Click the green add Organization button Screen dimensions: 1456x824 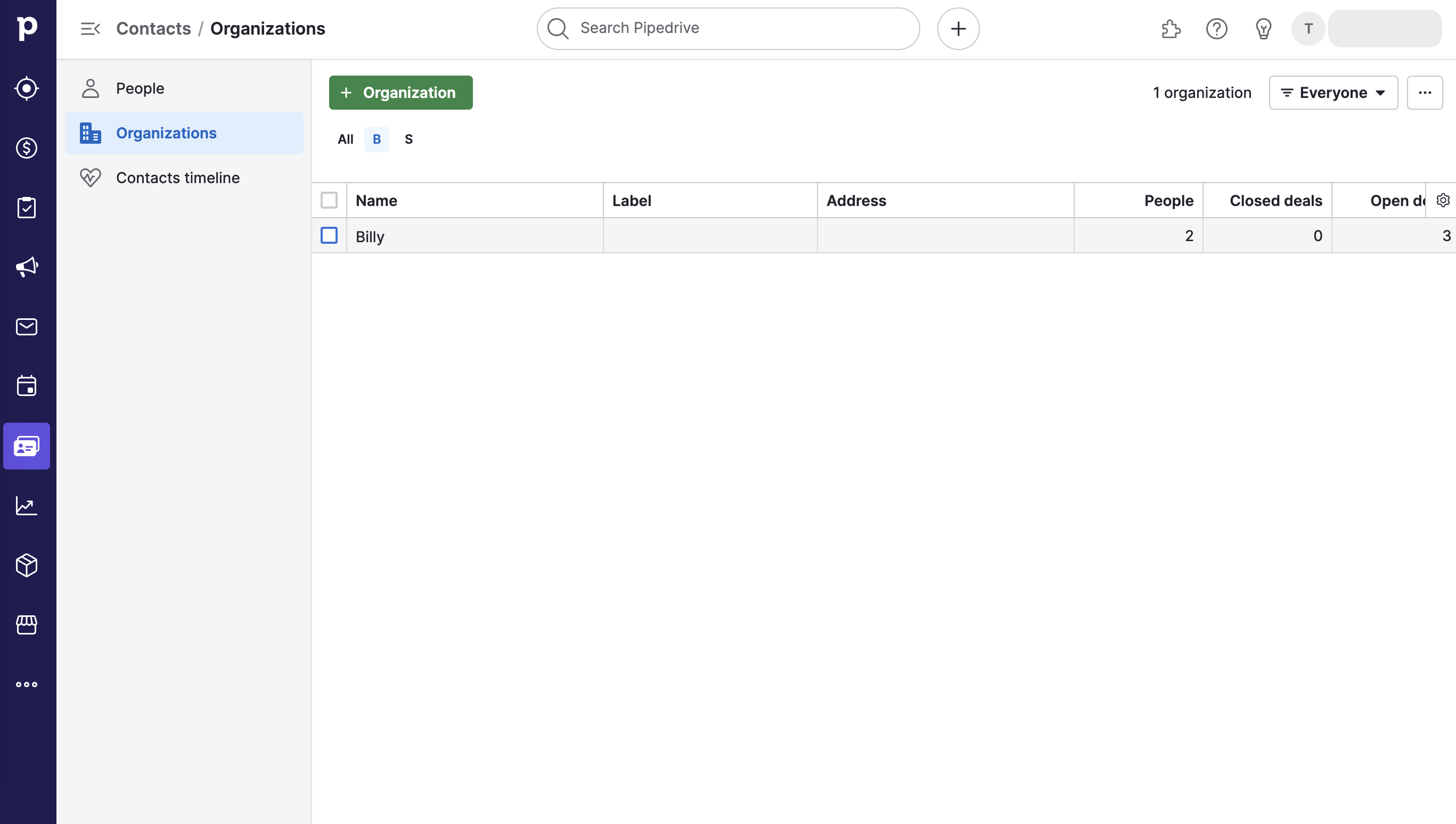400,93
